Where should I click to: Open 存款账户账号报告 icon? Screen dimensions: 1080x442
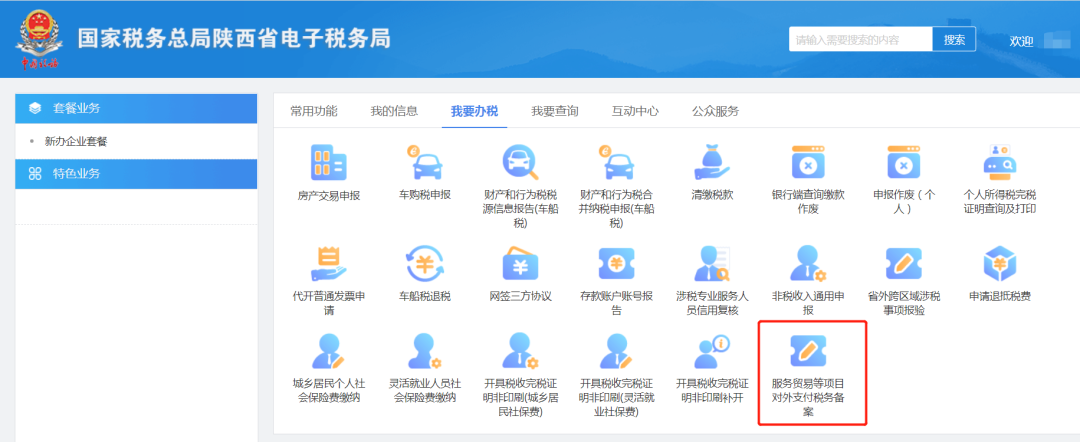[616, 264]
